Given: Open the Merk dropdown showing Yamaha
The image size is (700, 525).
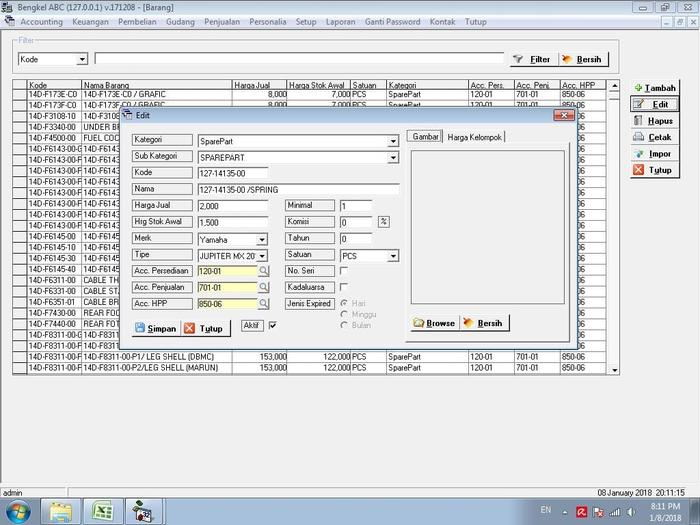Looking at the screenshot, I should (262, 239).
